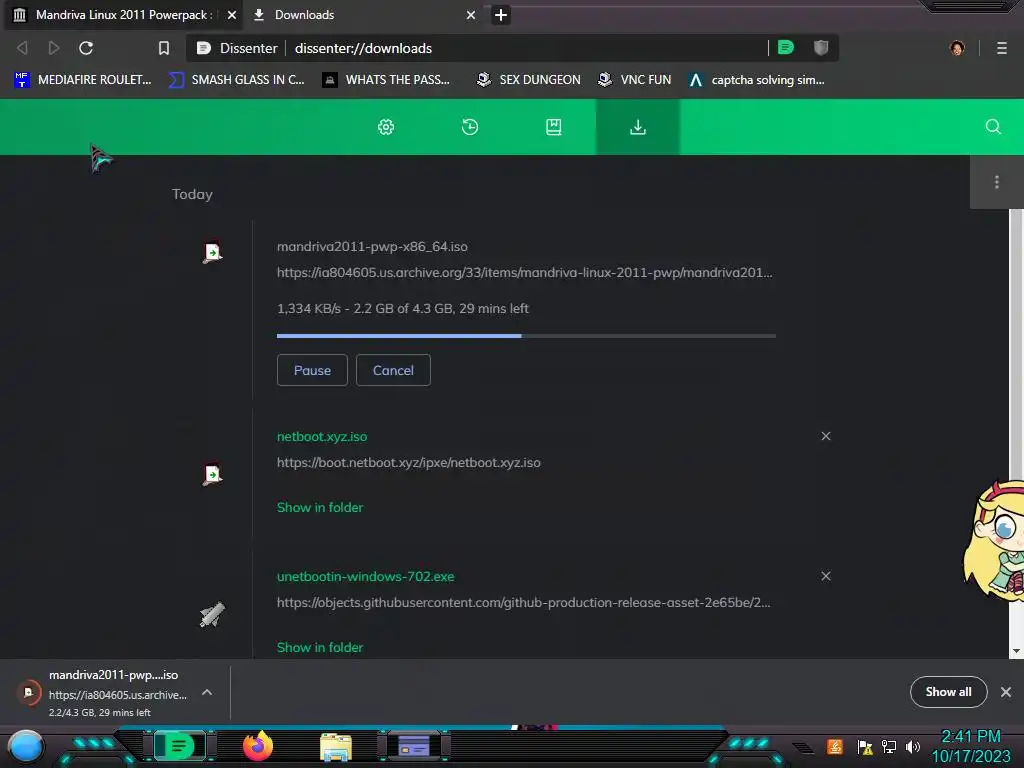Open MEDIAFIRE ROULET... bookmark
Screen dimensions: 1024x768
[x=83, y=80]
